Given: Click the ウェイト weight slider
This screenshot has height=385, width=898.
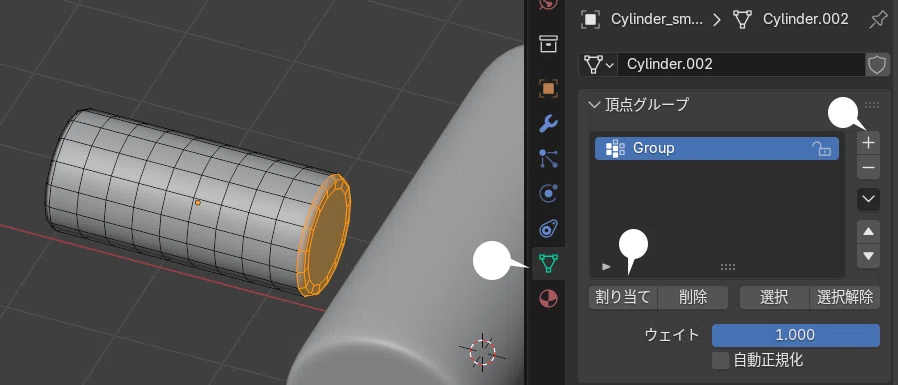Looking at the screenshot, I should tap(795, 335).
